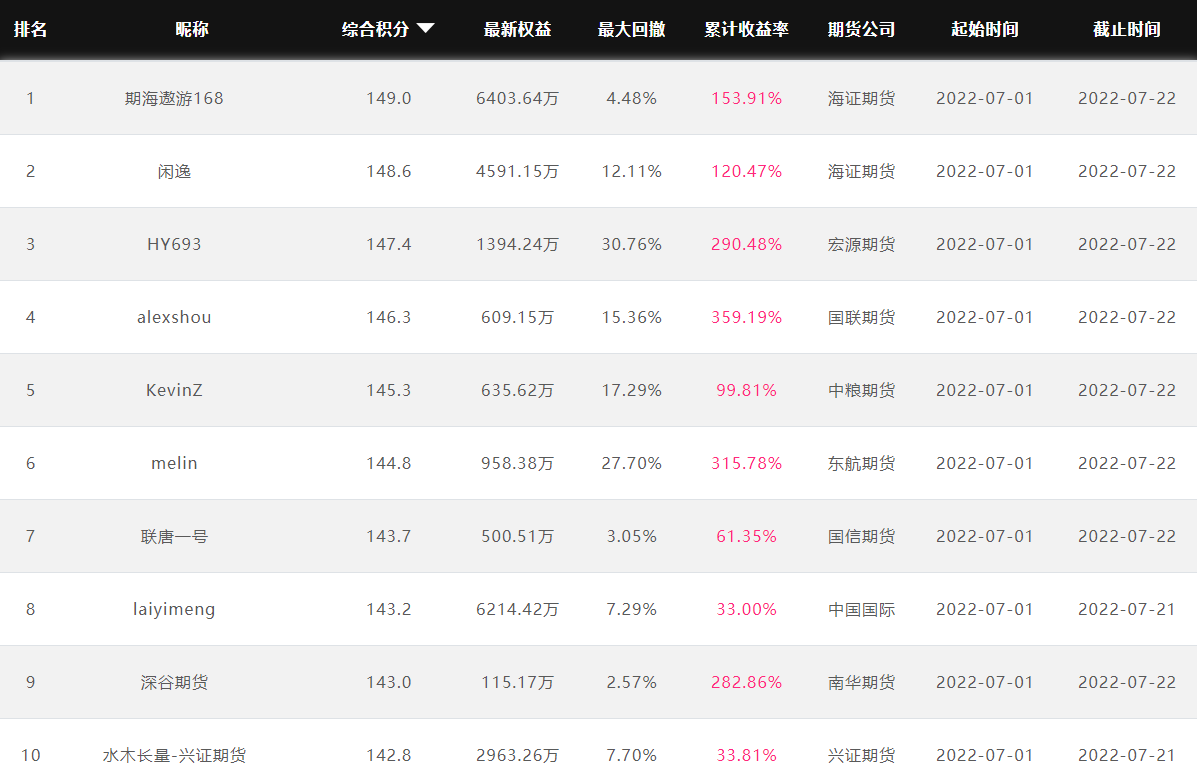The width and height of the screenshot is (1197, 784).
Task: Select drawdown 4.48%
Action: (631, 98)
